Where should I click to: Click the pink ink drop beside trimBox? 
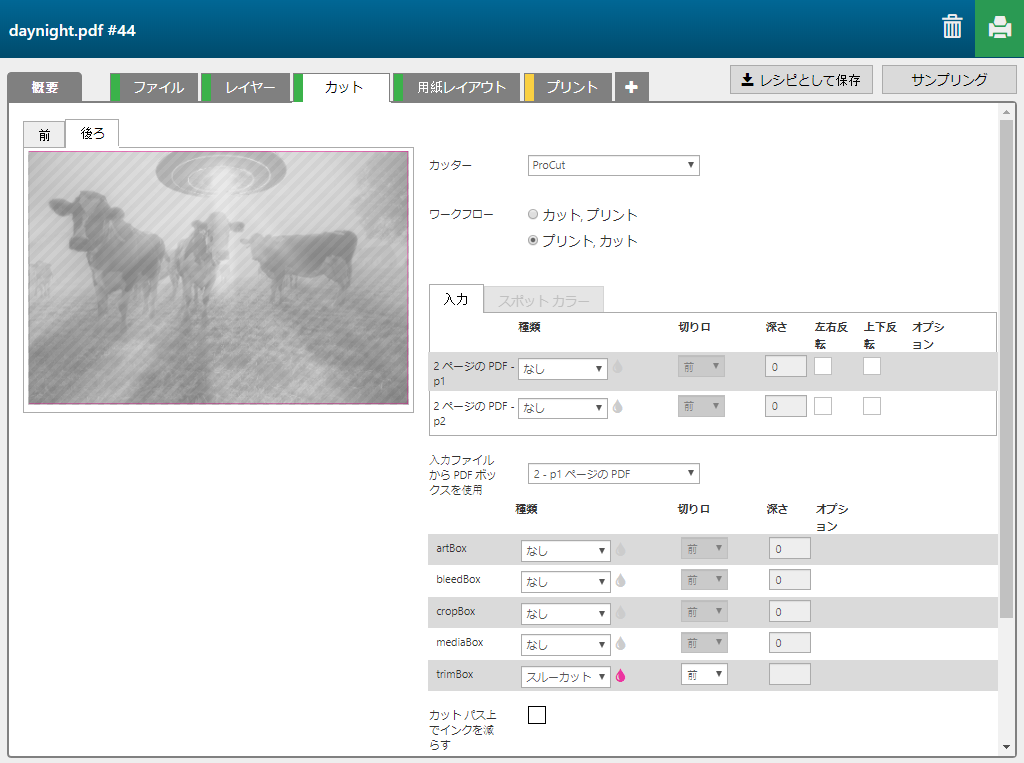click(x=620, y=676)
